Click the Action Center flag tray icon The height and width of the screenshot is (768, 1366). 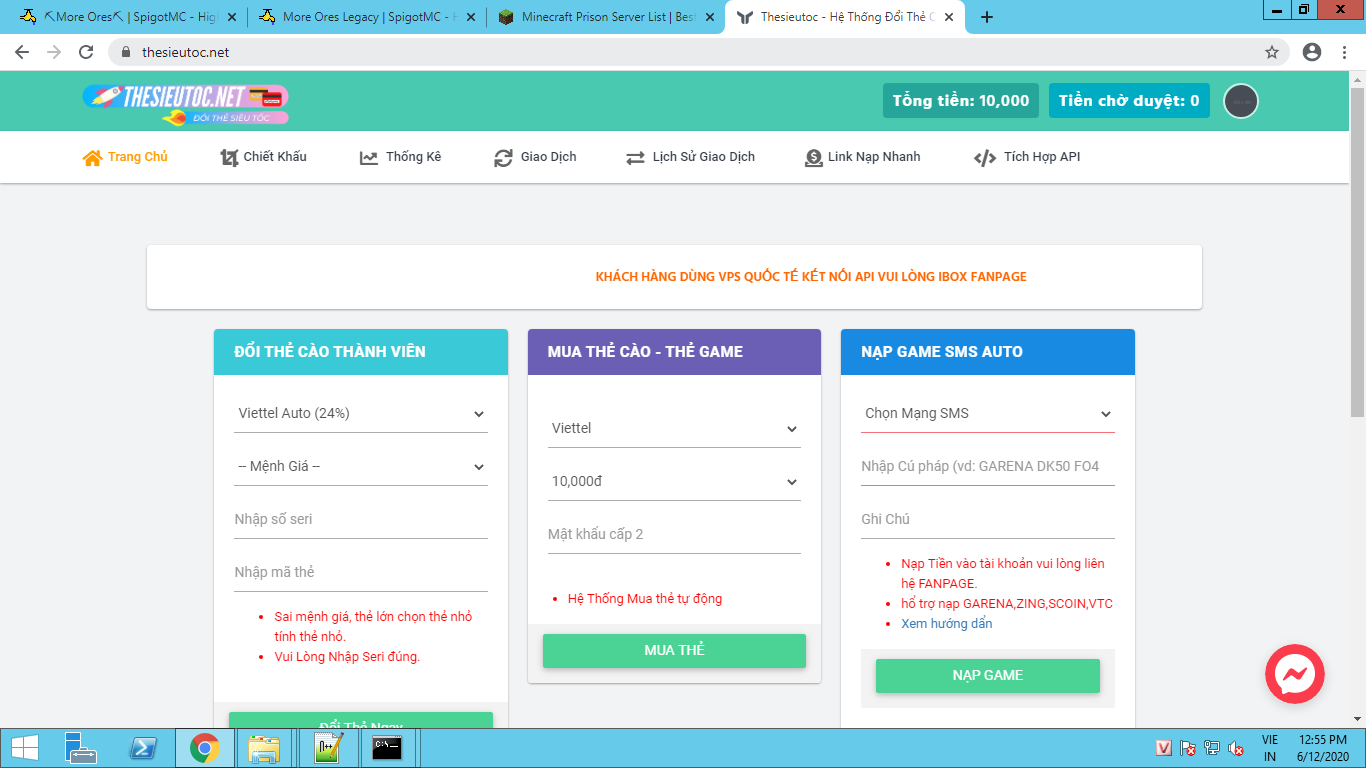coord(1188,748)
